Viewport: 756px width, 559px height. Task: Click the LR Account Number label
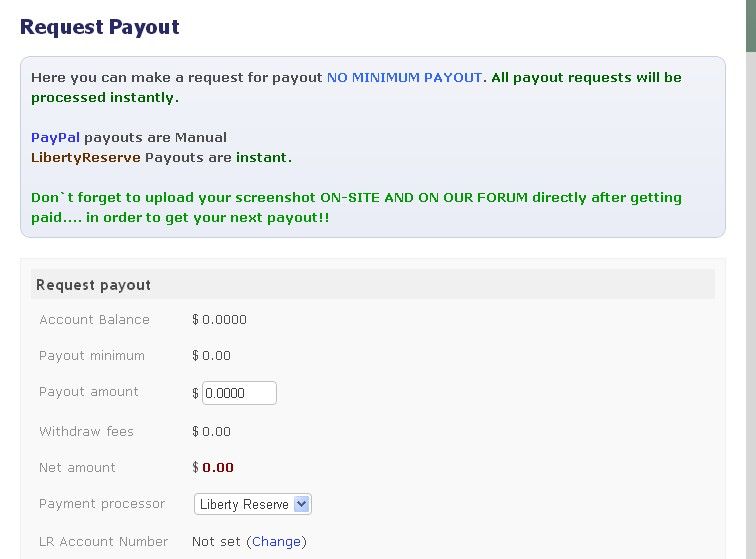(x=103, y=542)
